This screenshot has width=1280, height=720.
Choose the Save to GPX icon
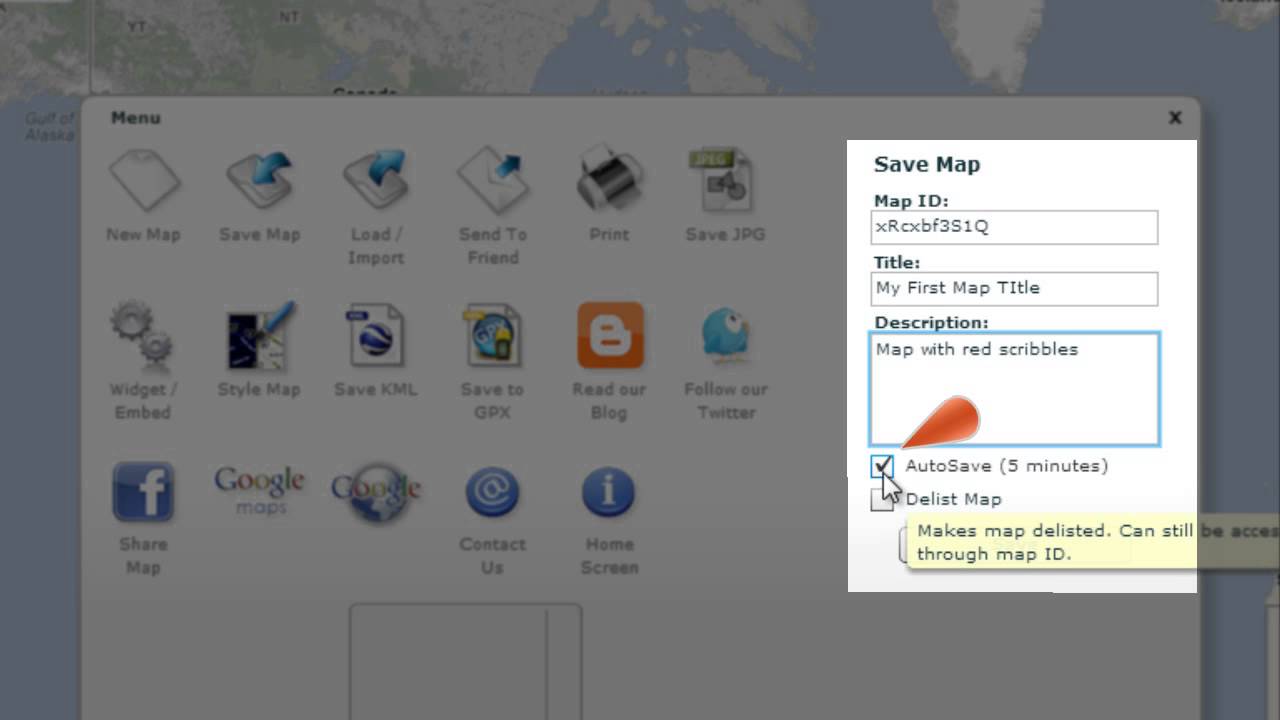(x=492, y=336)
